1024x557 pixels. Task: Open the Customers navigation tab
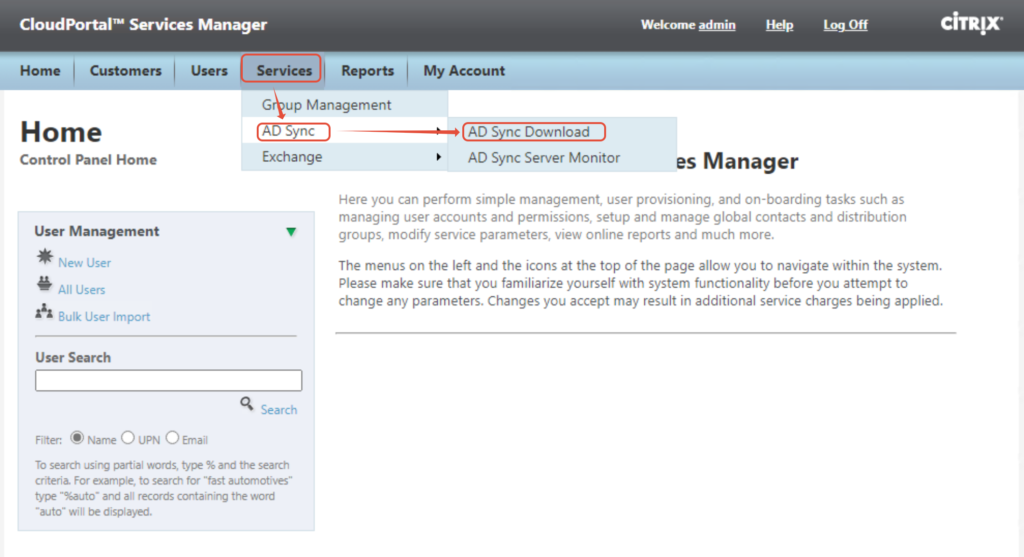click(125, 71)
